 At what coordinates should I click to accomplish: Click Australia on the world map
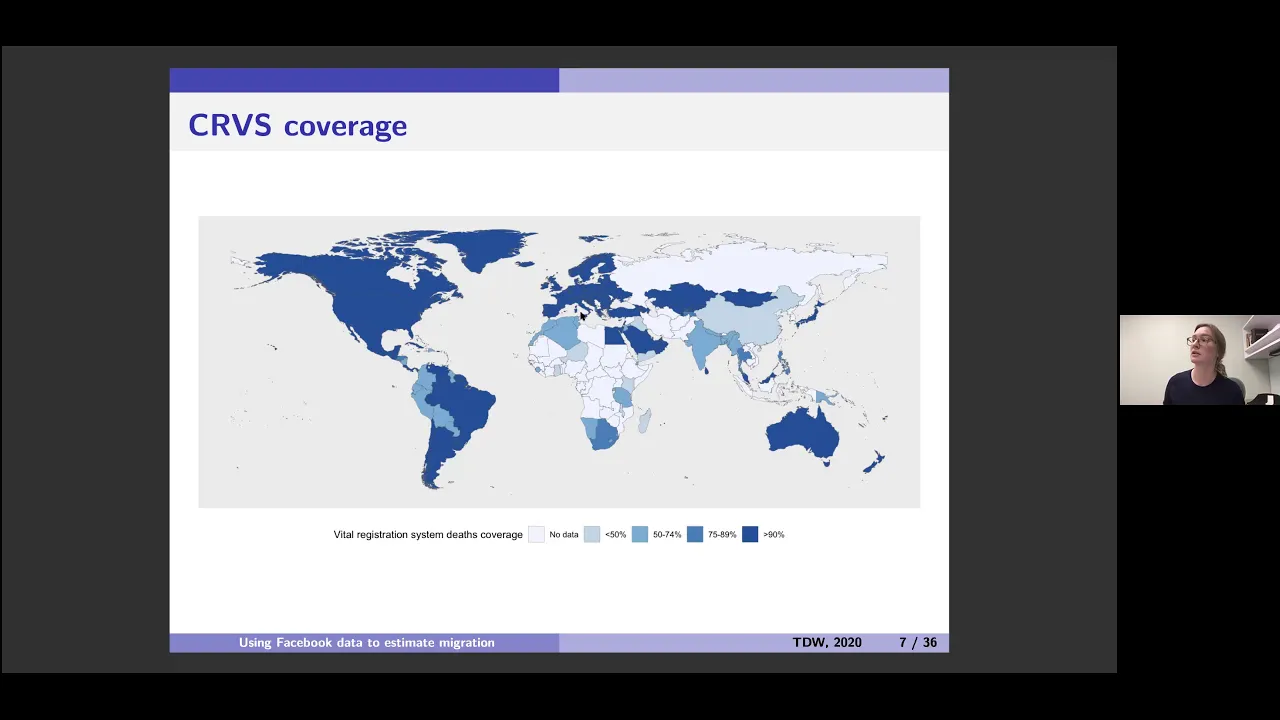[x=802, y=434]
